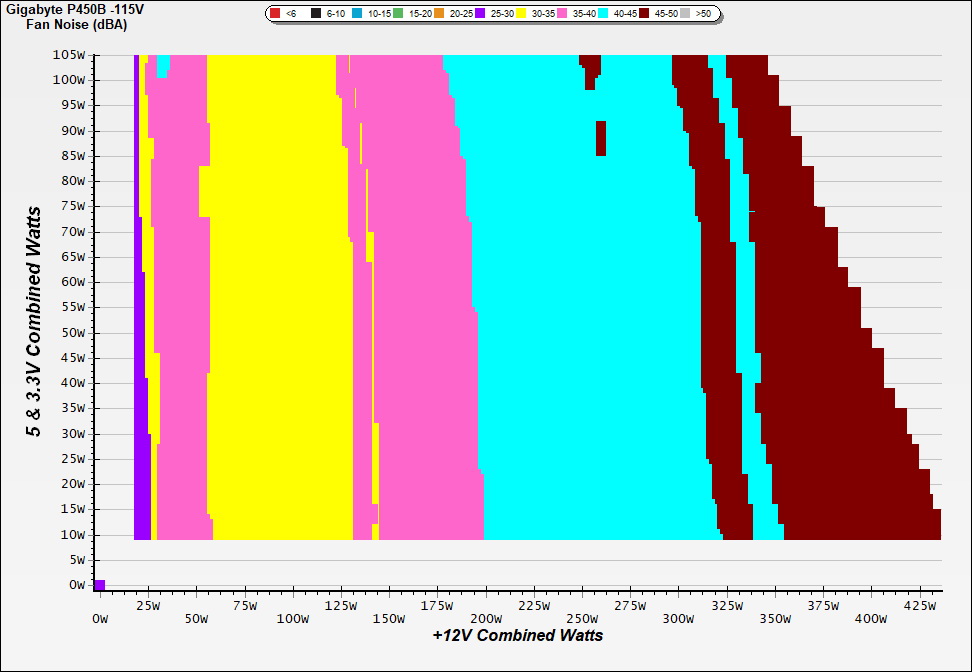
Task: Click the purple square at chart origin
Action: tap(99, 585)
